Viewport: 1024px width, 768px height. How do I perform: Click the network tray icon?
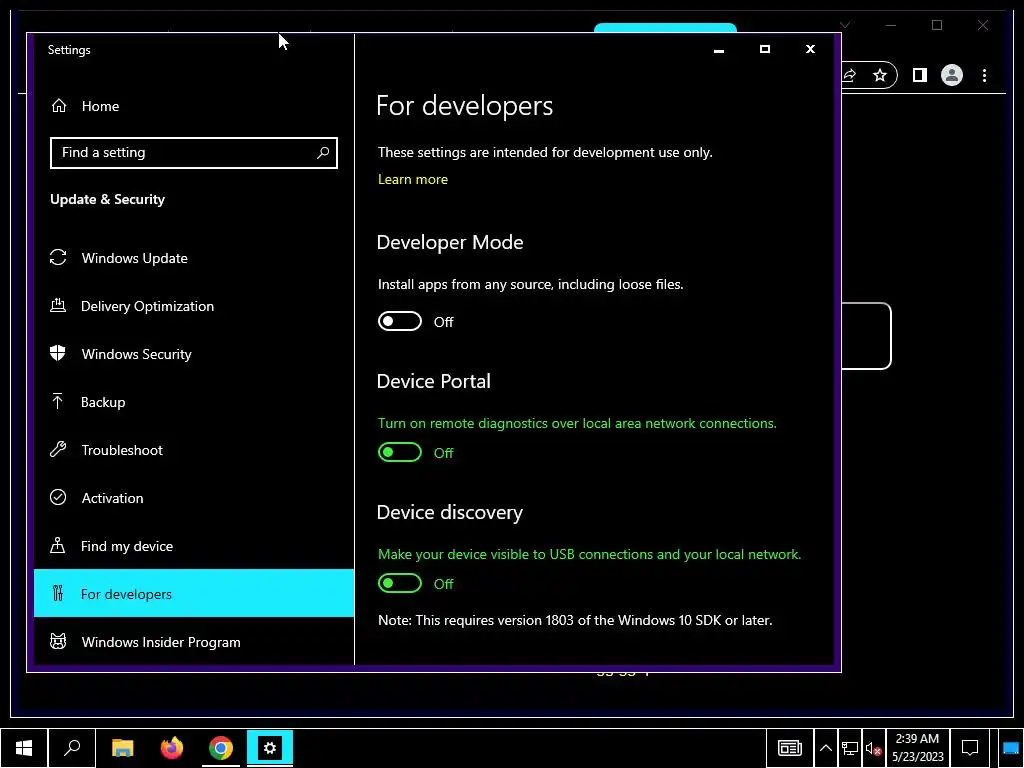(850, 748)
